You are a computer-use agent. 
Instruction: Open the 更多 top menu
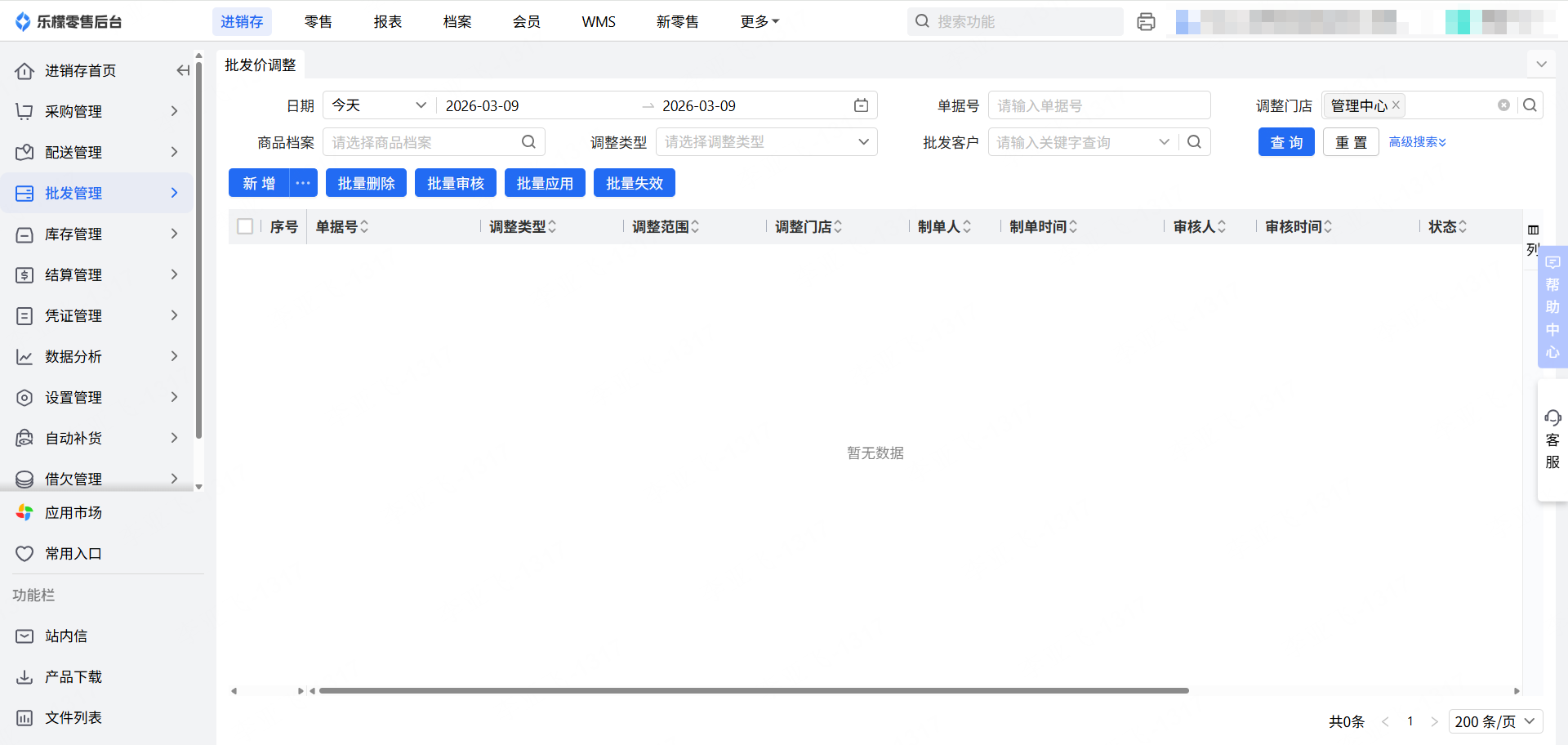(759, 22)
